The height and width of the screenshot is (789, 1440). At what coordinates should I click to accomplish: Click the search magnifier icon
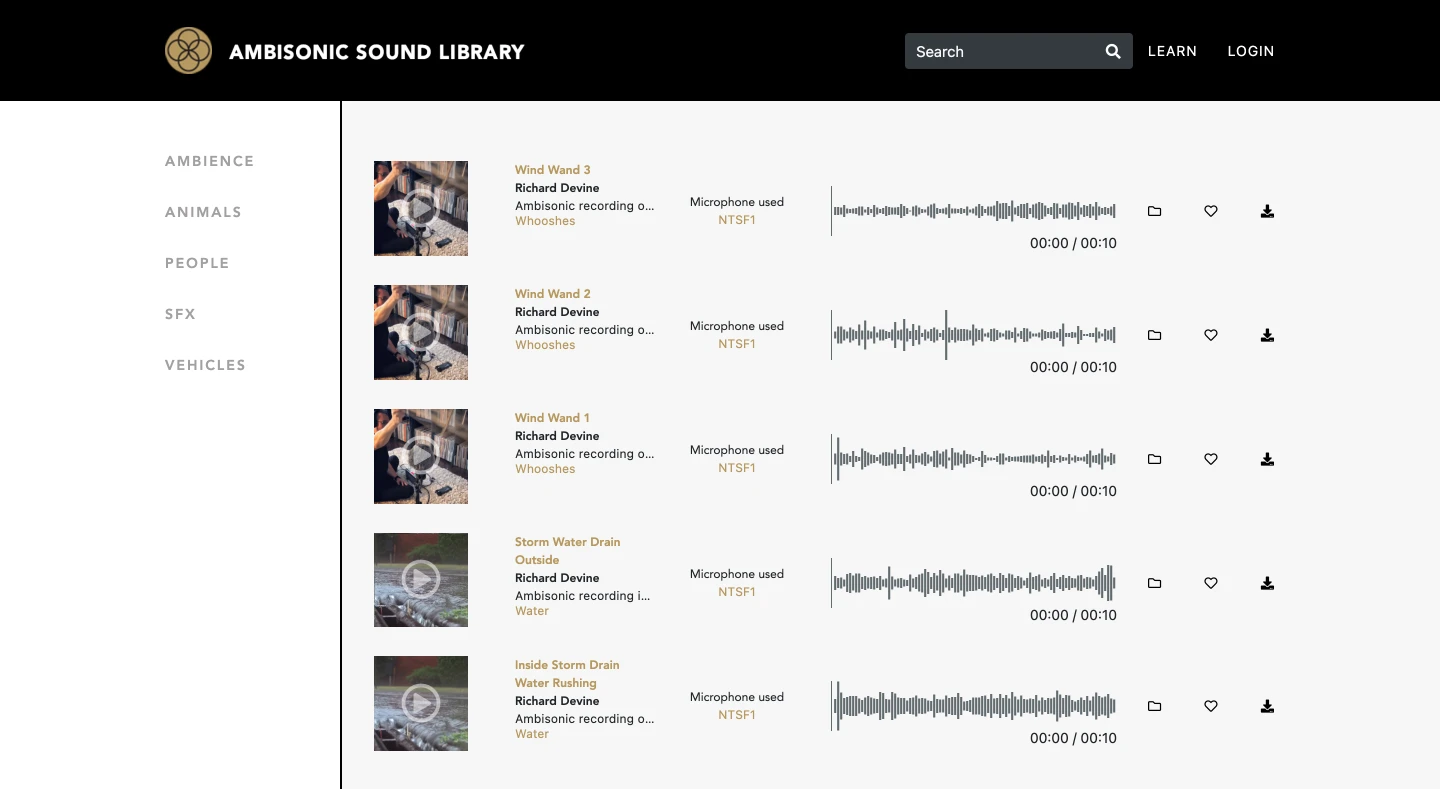tap(1112, 51)
